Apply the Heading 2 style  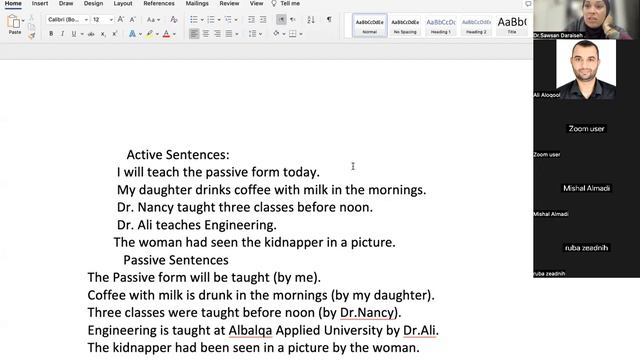pyautogui.click(x=476, y=26)
